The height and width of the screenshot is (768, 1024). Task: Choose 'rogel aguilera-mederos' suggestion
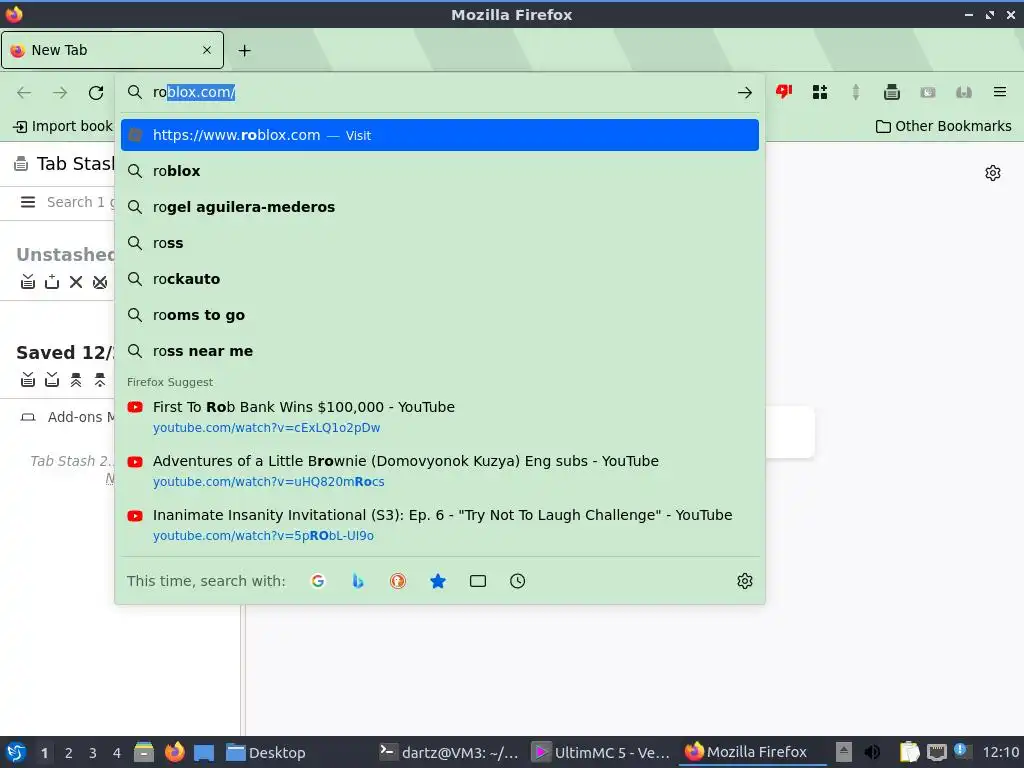coord(440,207)
